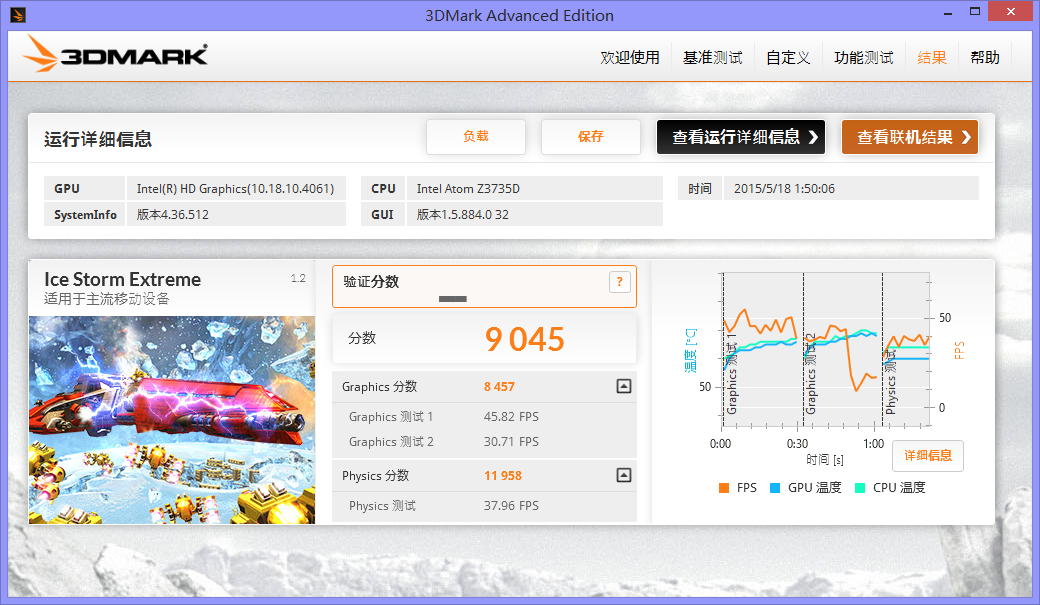Click the Graphics 测试 2 result 30.71 FPS

coord(511,442)
